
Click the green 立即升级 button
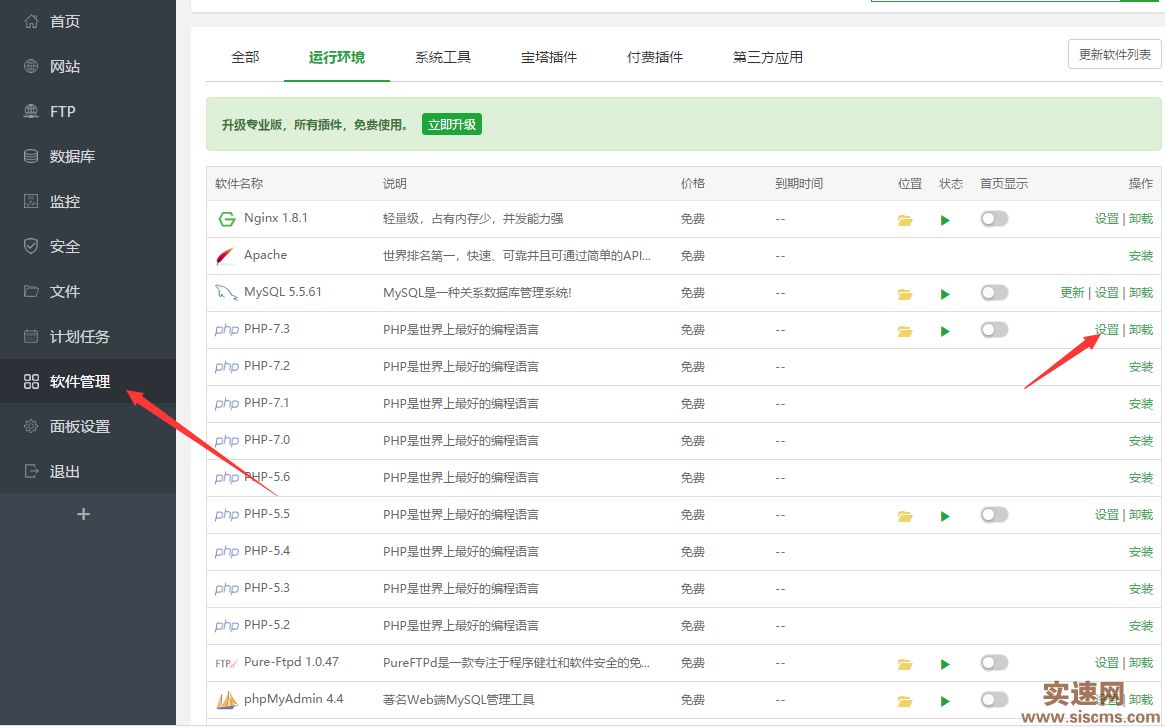tap(452, 124)
